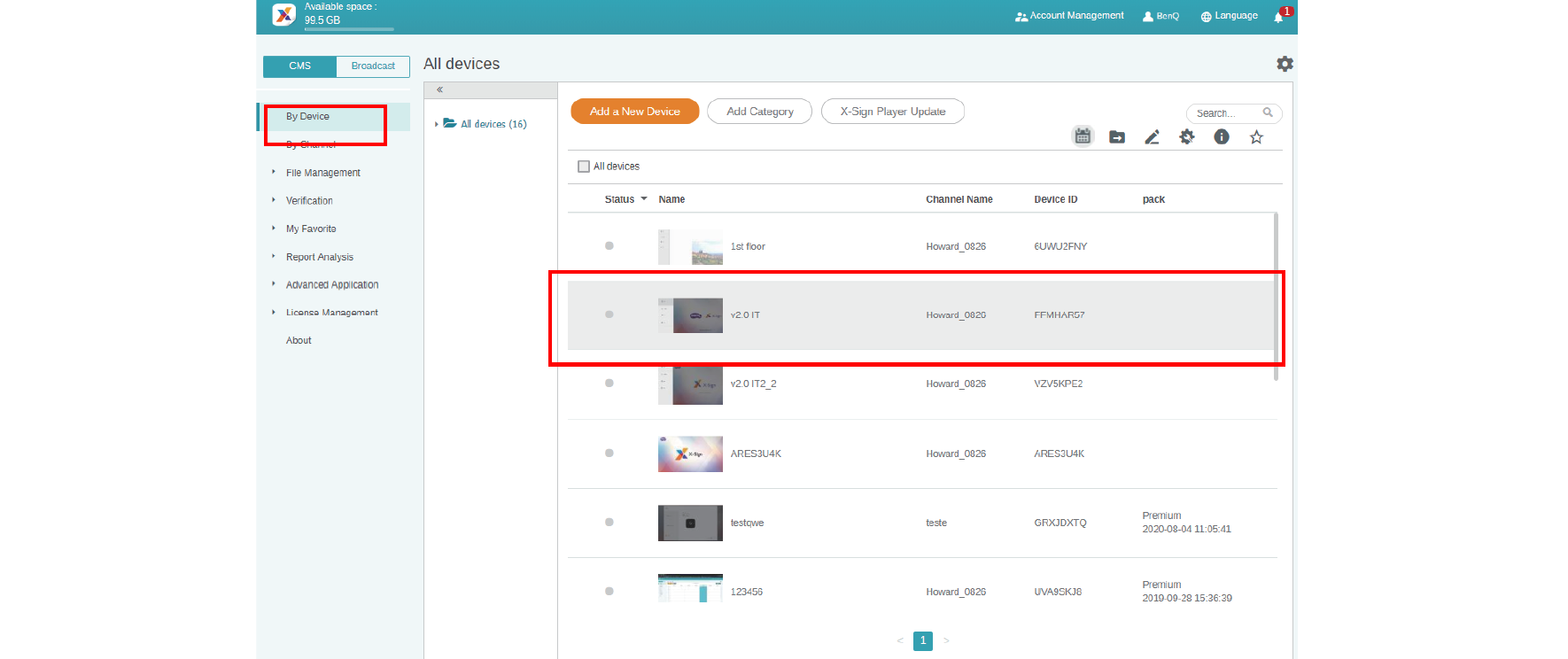Open device settings gear in toolbar

click(1187, 136)
